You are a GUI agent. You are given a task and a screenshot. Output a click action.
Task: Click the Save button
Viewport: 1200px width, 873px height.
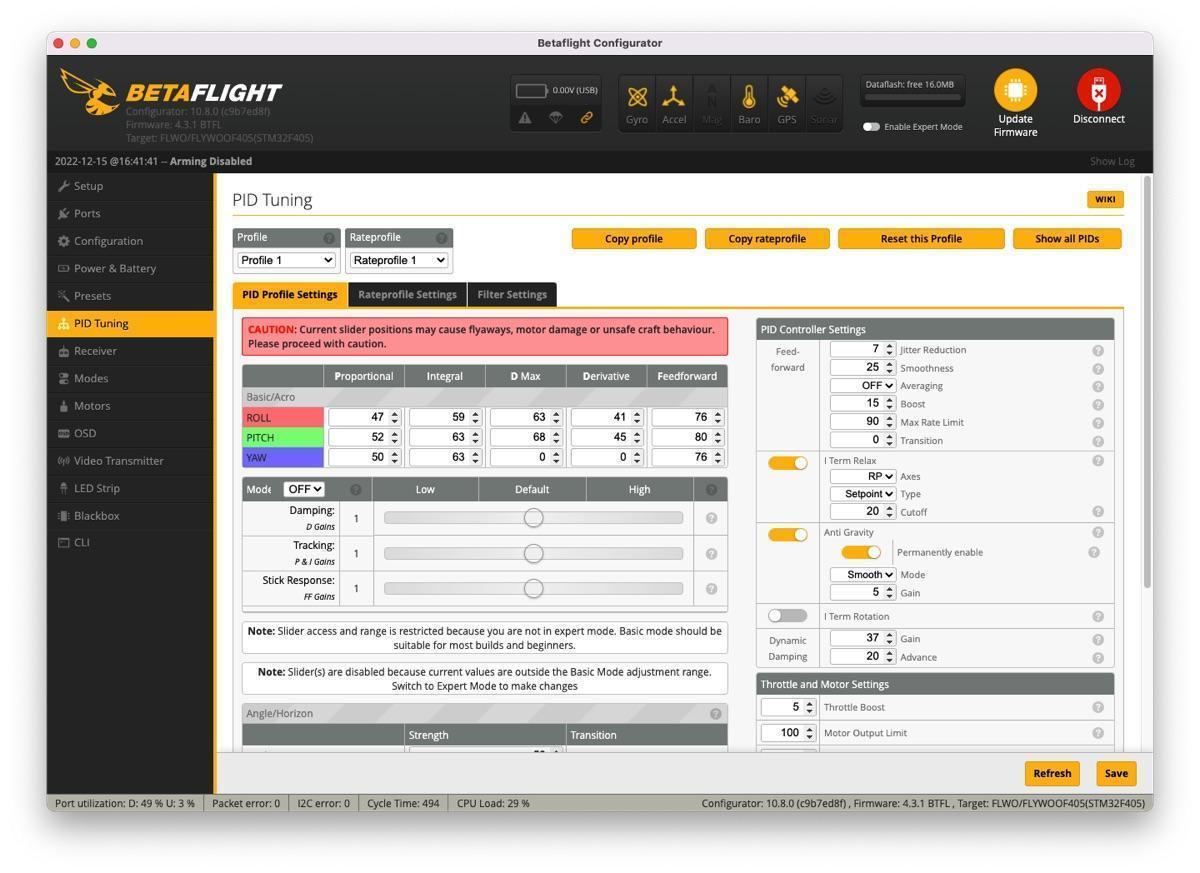[x=1116, y=773]
